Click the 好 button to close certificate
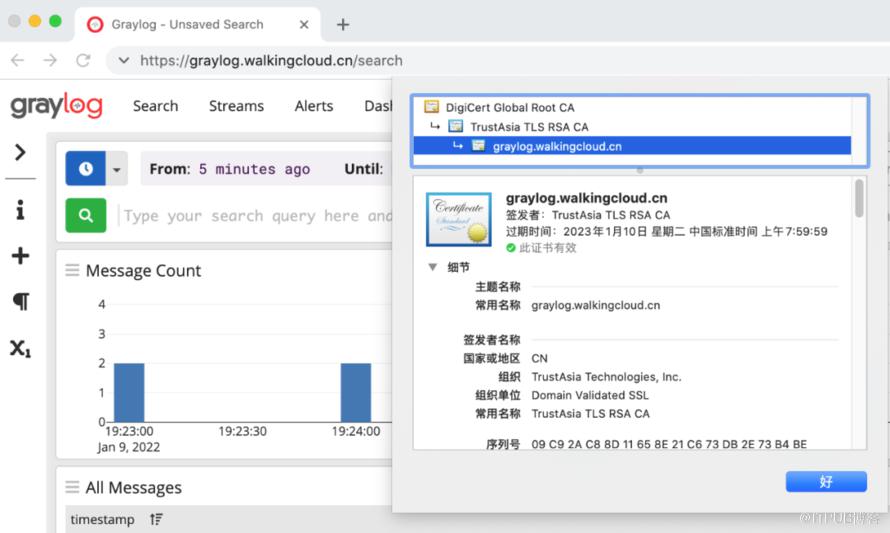This screenshot has width=890, height=533. [825, 481]
